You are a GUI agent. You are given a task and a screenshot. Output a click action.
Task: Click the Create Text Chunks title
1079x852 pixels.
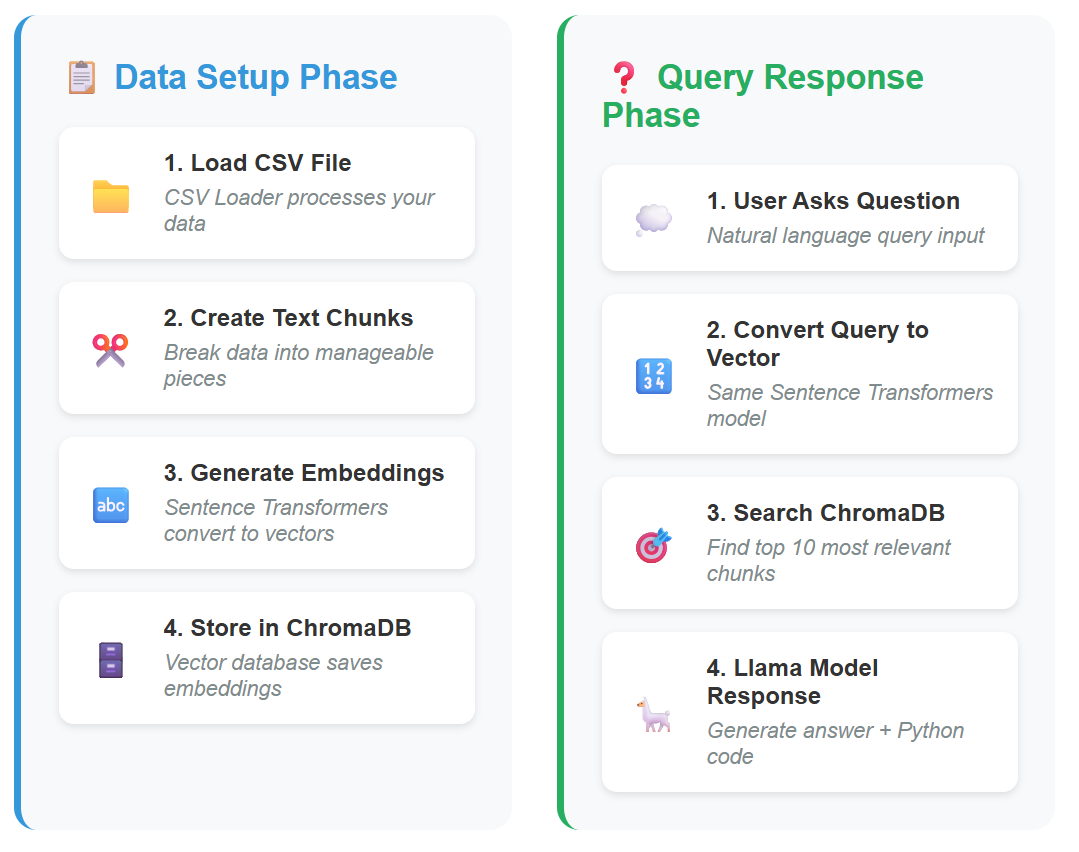pos(288,318)
